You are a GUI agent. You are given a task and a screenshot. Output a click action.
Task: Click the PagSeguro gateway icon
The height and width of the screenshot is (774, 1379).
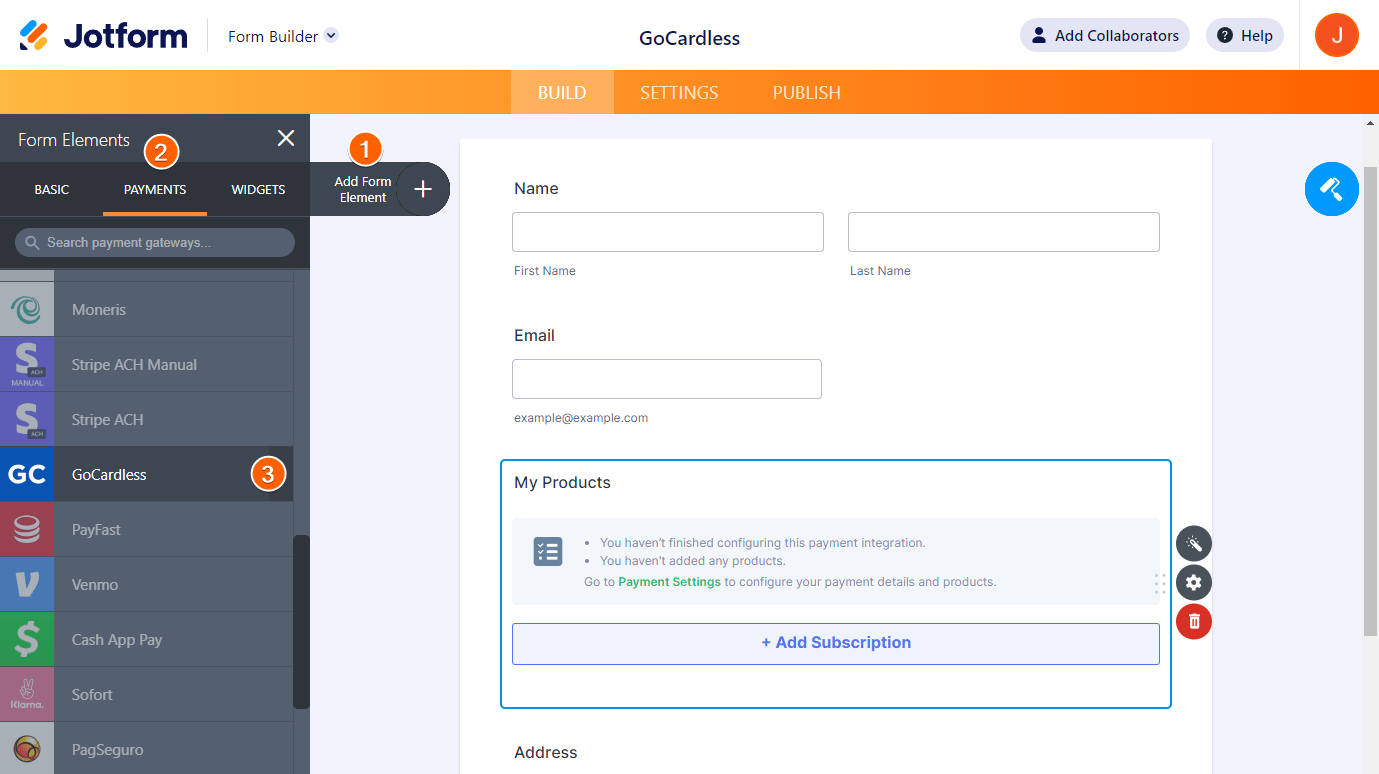click(x=27, y=748)
